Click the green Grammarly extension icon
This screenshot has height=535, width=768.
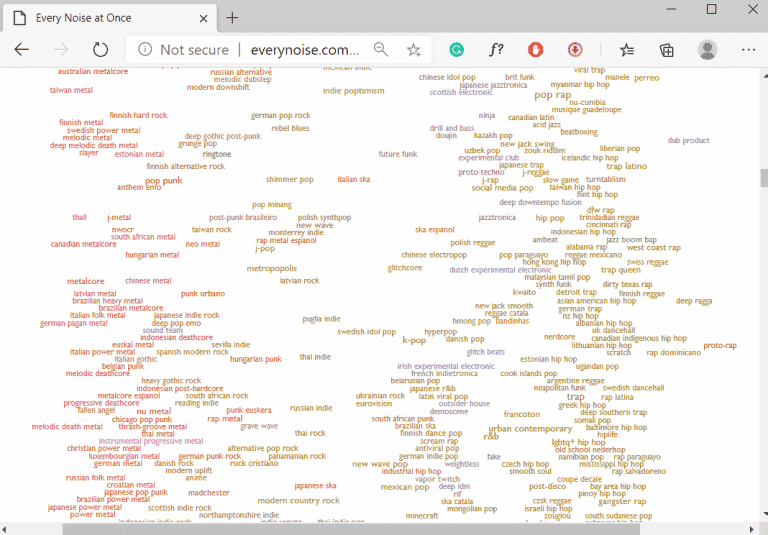(x=456, y=49)
